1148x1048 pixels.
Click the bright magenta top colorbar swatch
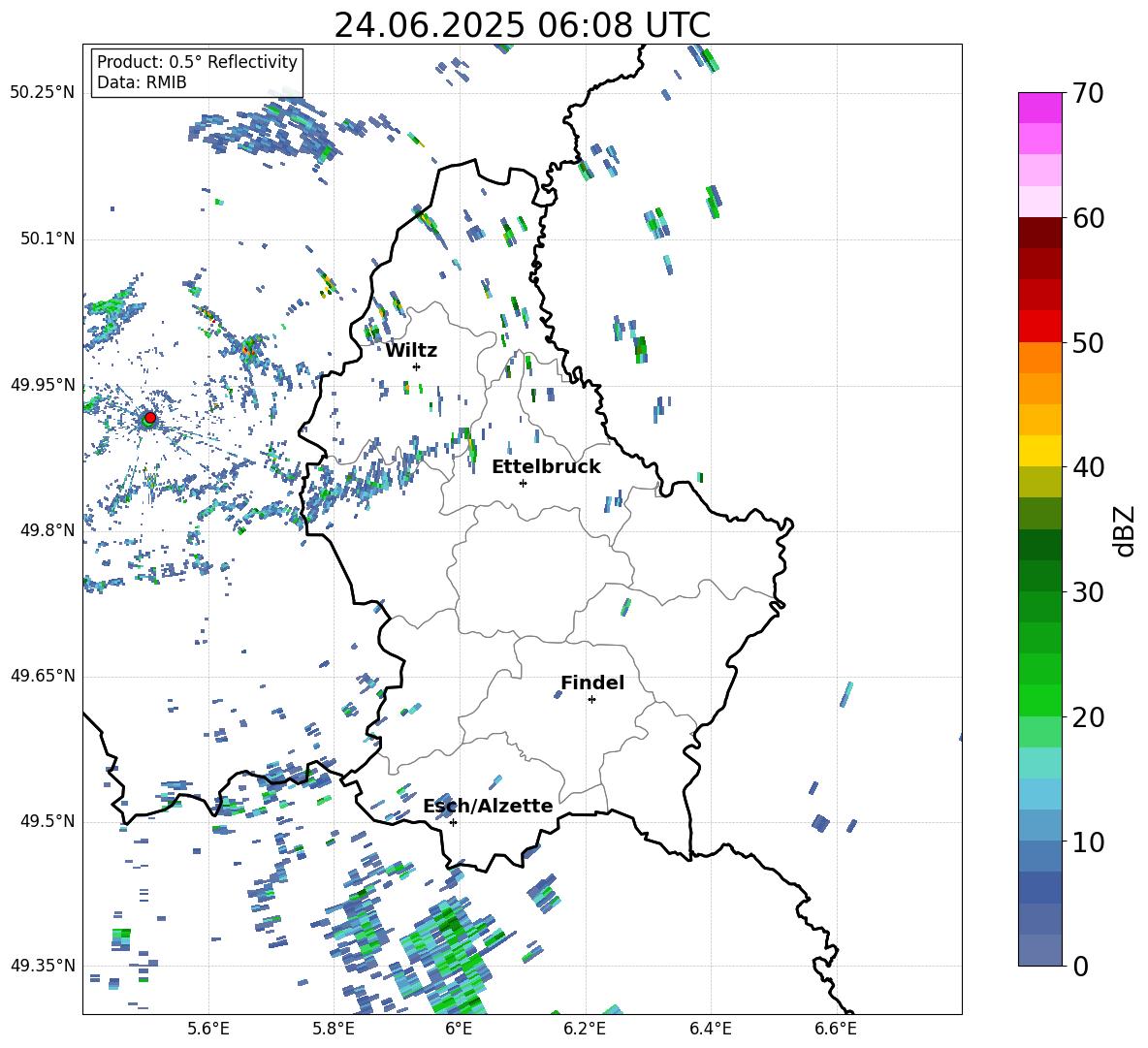pos(1039,108)
